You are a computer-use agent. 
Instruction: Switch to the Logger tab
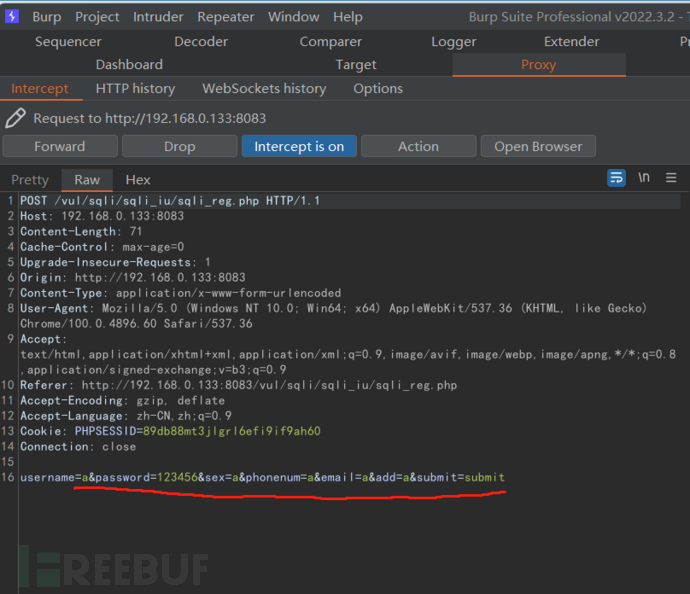coord(454,41)
